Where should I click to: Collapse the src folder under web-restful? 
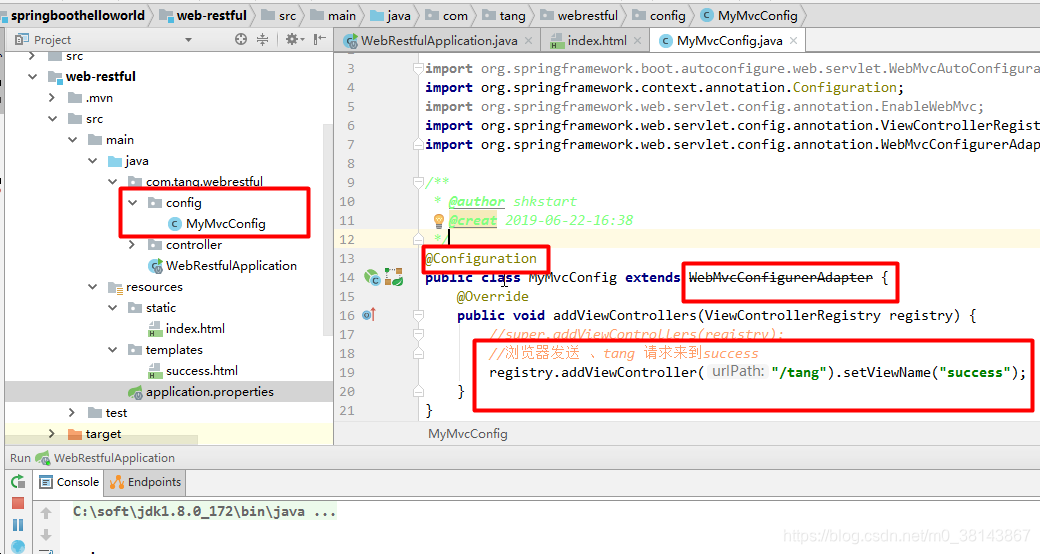[52, 119]
